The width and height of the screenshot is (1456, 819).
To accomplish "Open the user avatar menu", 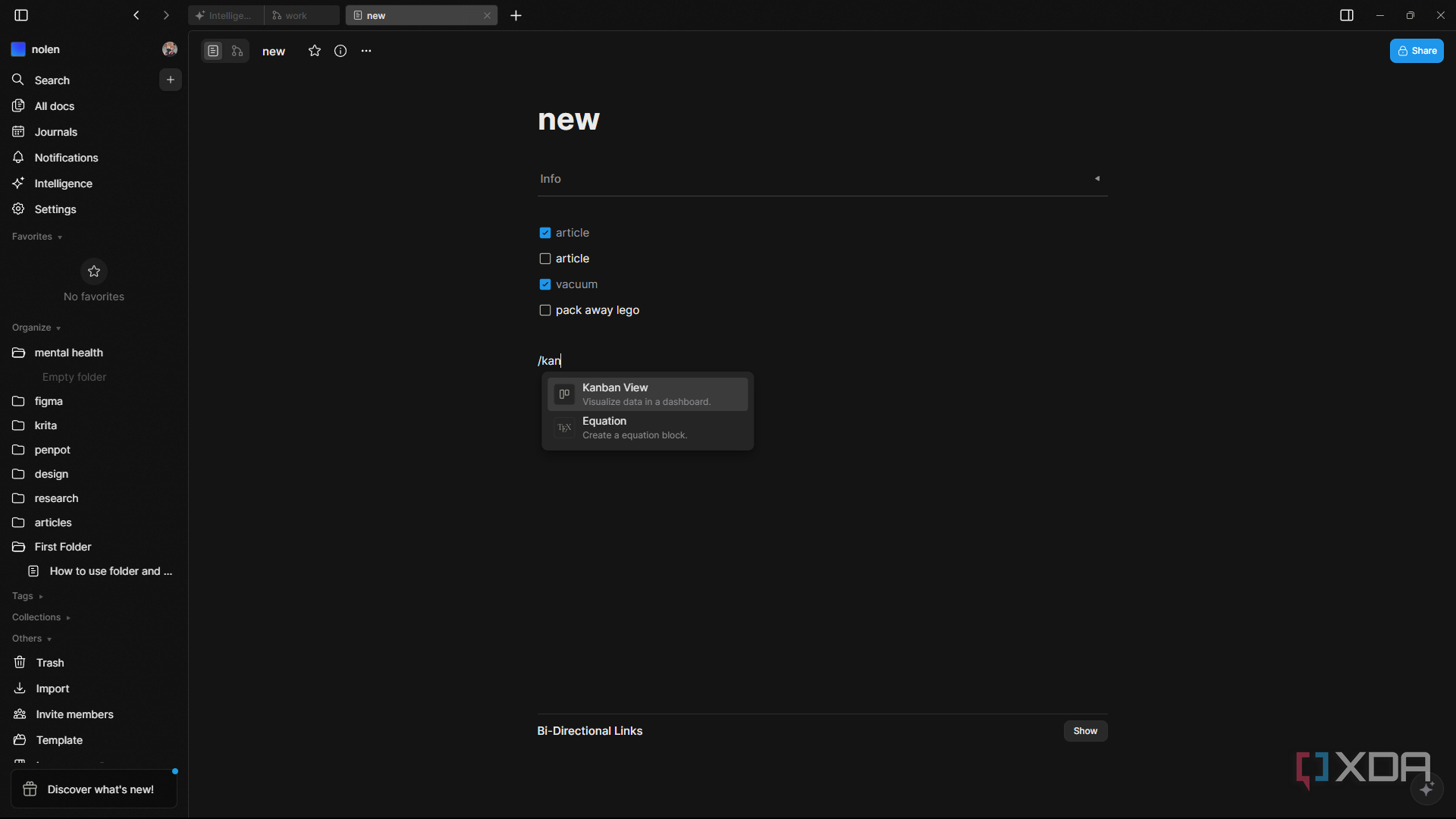I will [170, 49].
